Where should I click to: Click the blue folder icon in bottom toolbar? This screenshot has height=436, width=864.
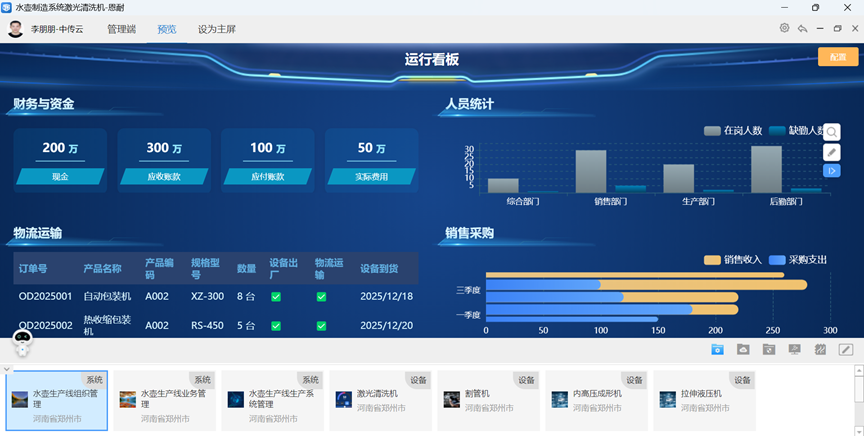tap(717, 350)
